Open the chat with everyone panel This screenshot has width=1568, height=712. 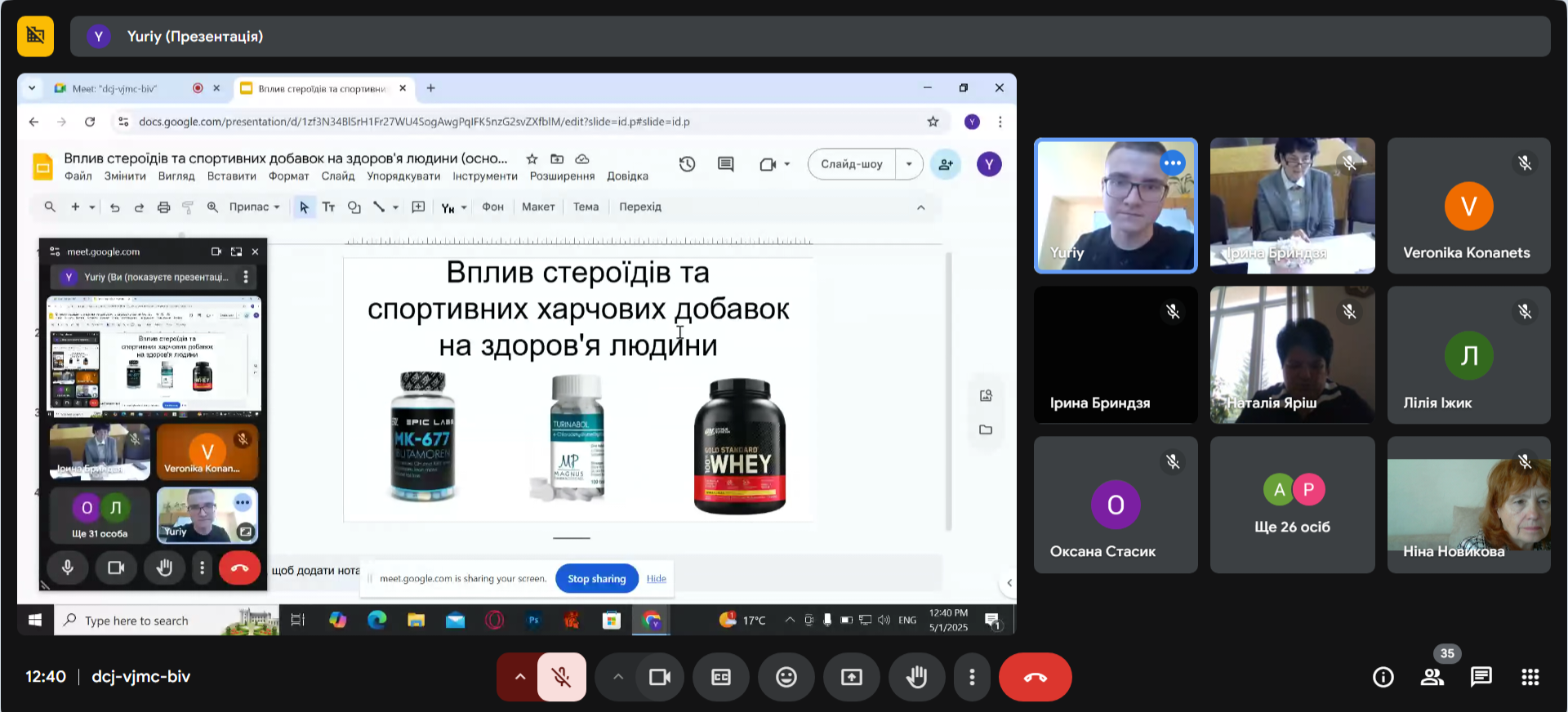(1481, 677)
